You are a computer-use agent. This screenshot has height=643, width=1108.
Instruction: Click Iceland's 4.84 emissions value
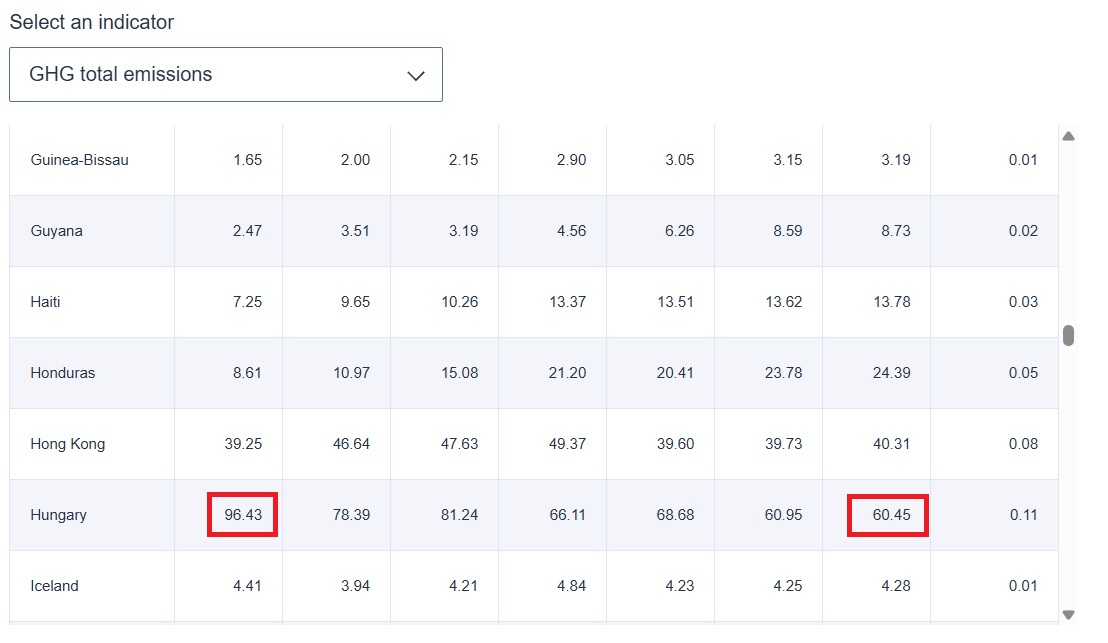point(570,586)
